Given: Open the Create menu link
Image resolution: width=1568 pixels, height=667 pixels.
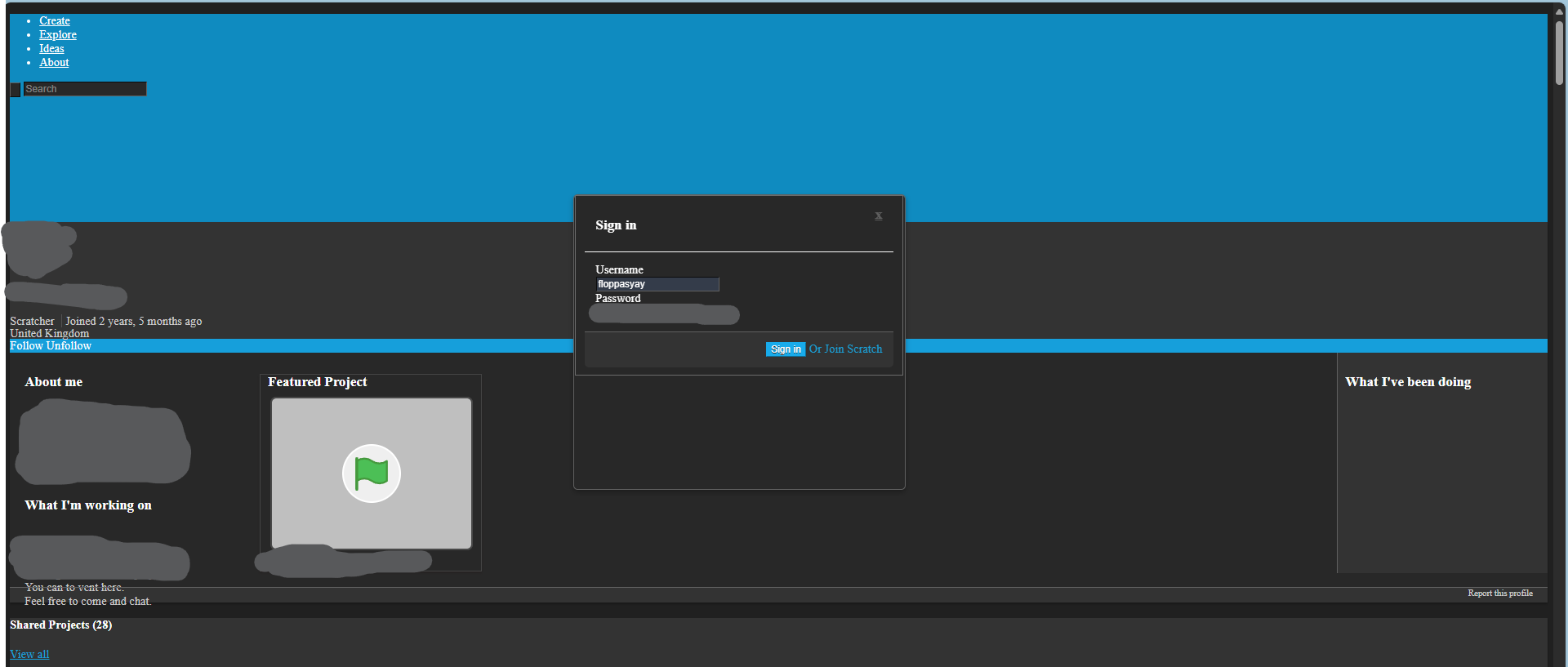Looking at the screenshot, I should coord(55,21).
